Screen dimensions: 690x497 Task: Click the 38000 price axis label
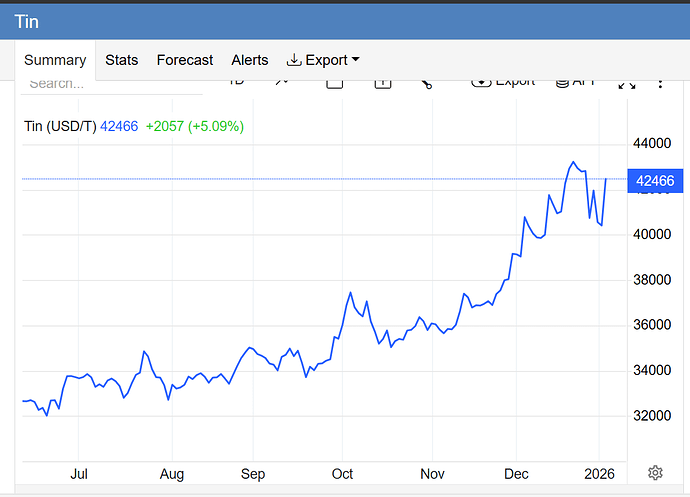(652, 280)
